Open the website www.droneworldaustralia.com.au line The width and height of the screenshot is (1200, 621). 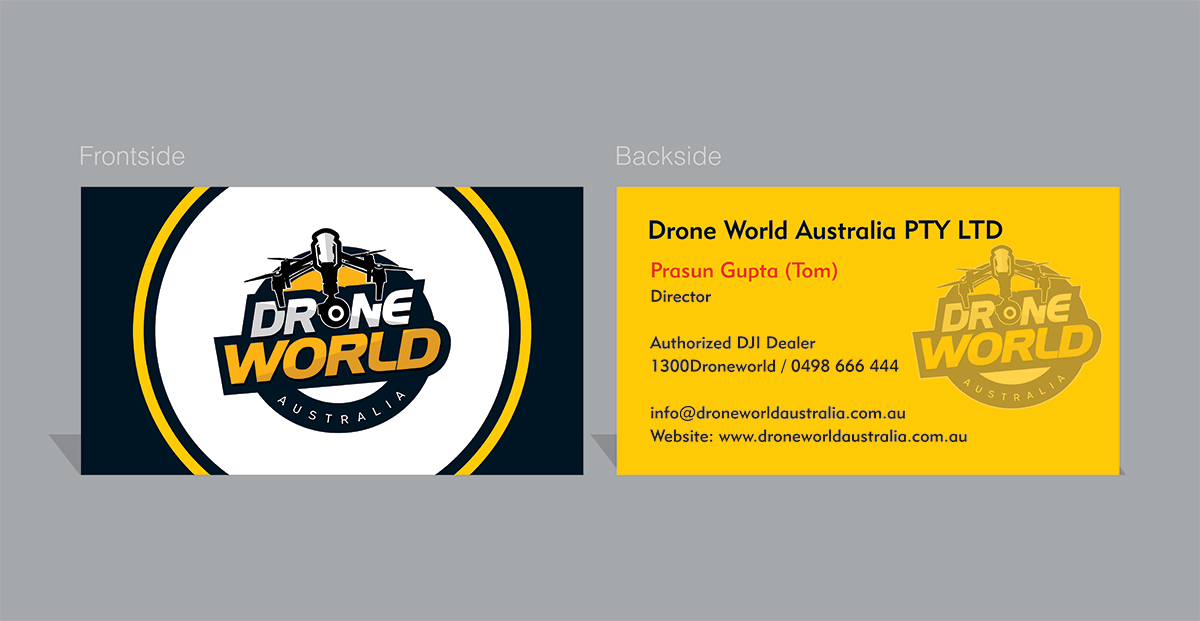pyautogui.click(x=808, y=437)
